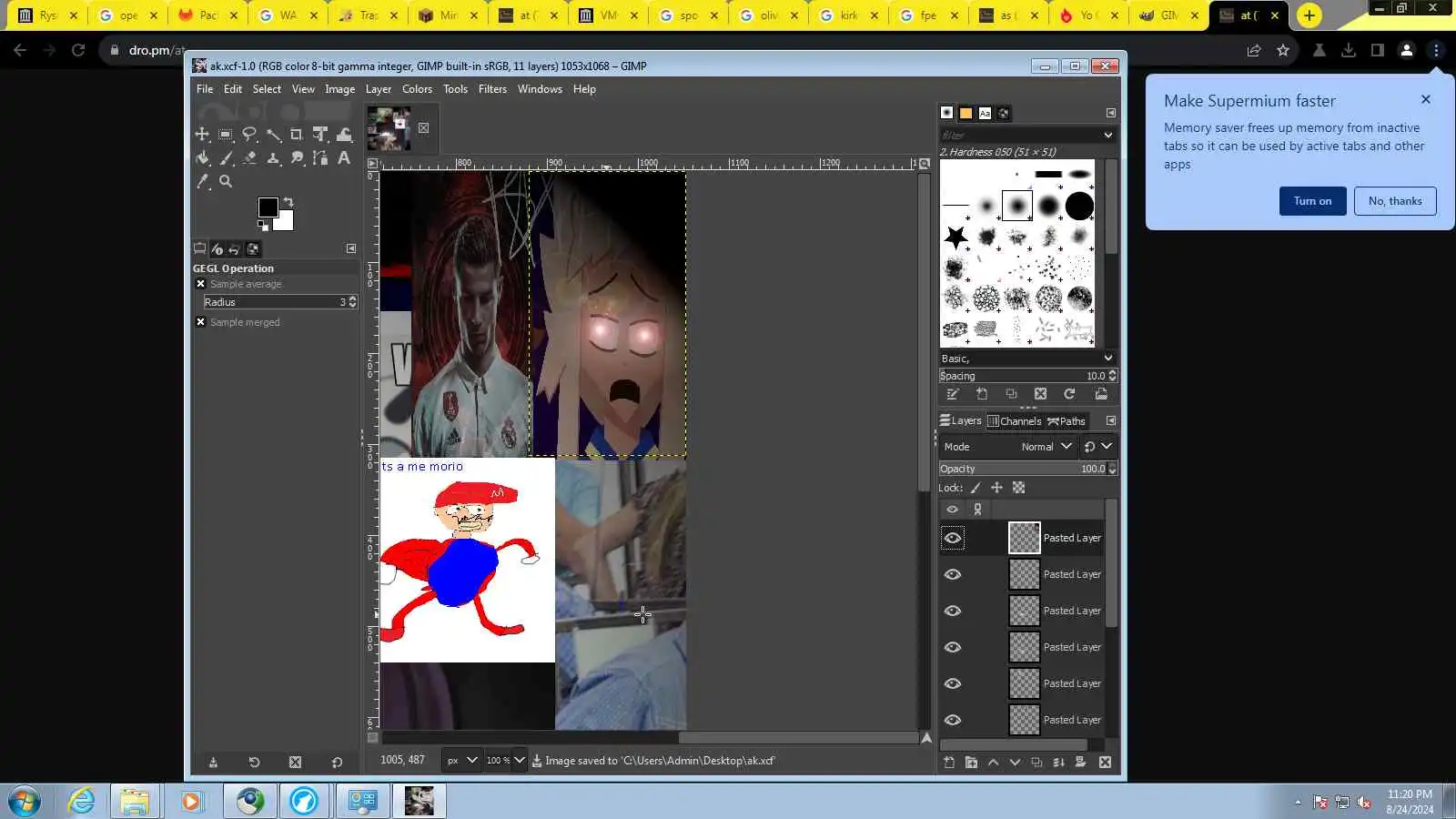
Task: Choose the Free Select lasso tool
Action: [249, 135]
